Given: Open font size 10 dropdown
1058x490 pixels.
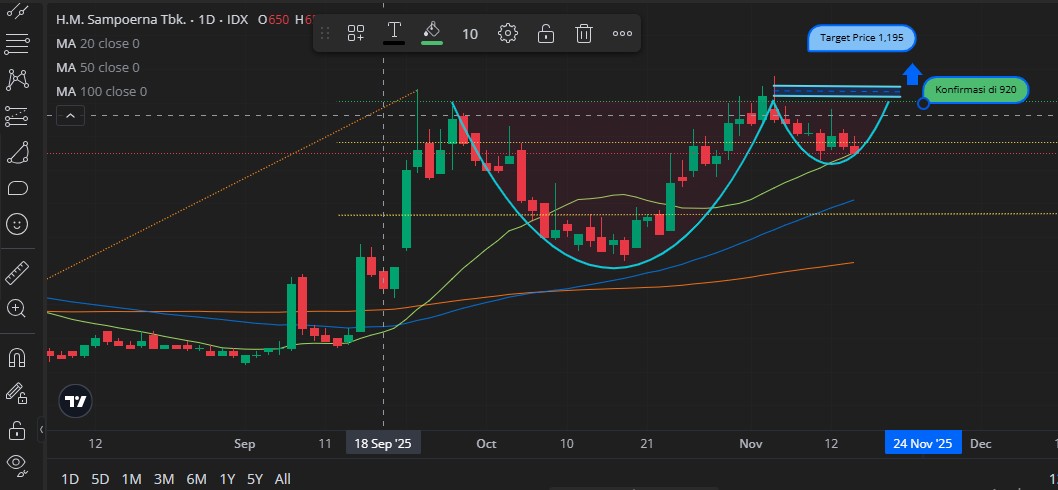Looking at the screenshot, I should pos(470,33).
